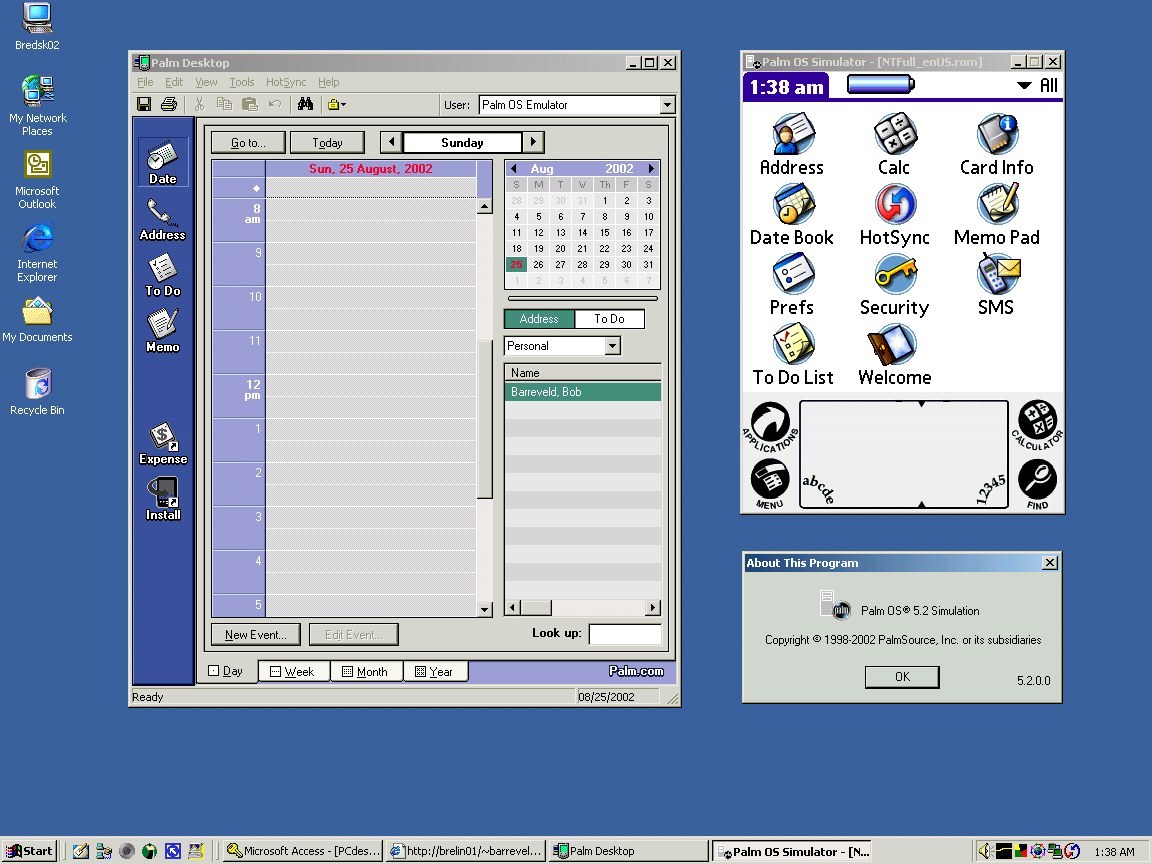Click the binoculars Find toolbar icon

coord(306,104)
